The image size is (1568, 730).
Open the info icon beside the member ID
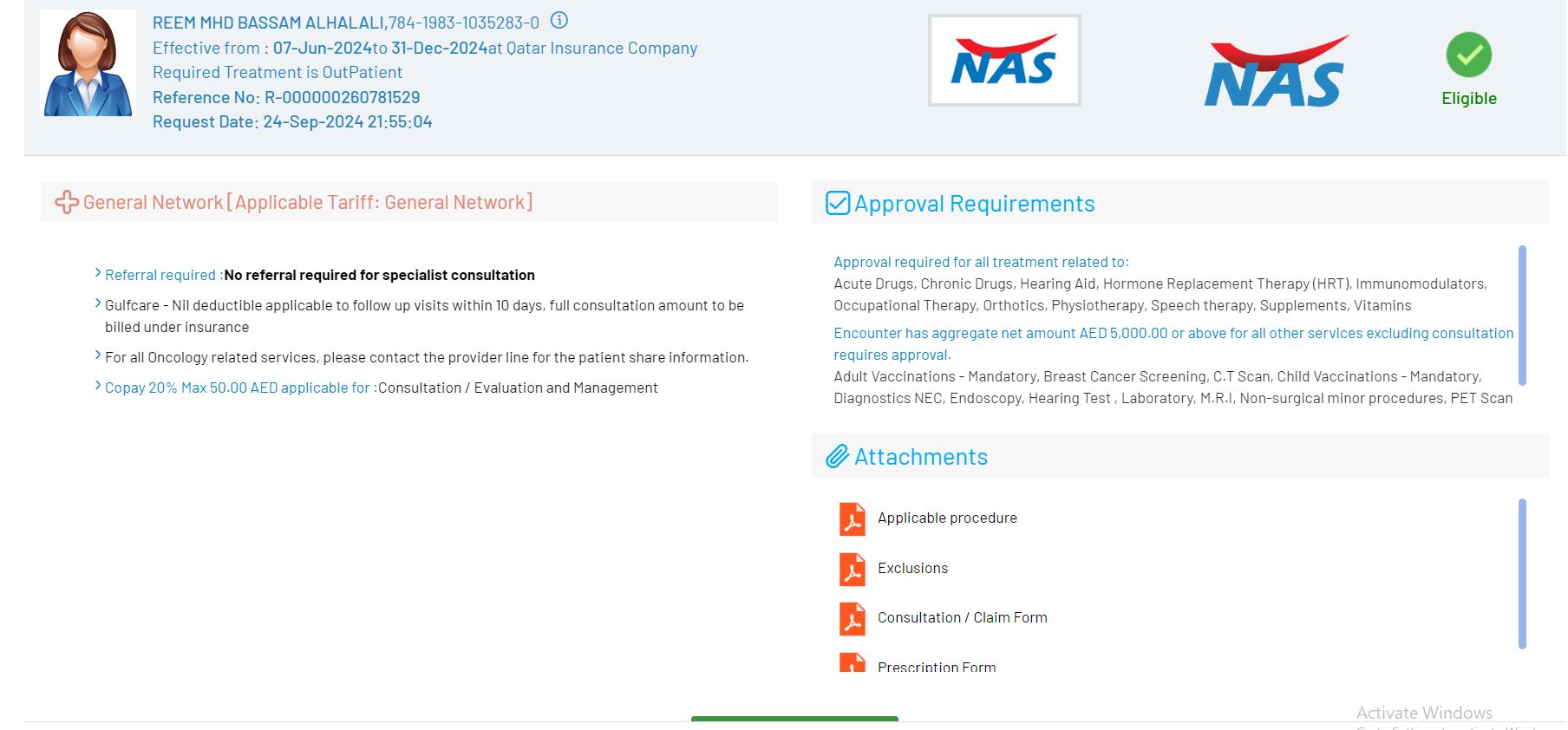(x=559, y=20)
